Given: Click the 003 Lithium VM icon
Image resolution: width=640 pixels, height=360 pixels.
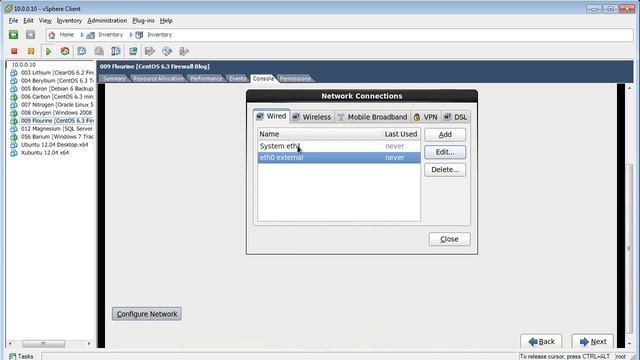Looking at the screenshot, I should pos(14,73).
